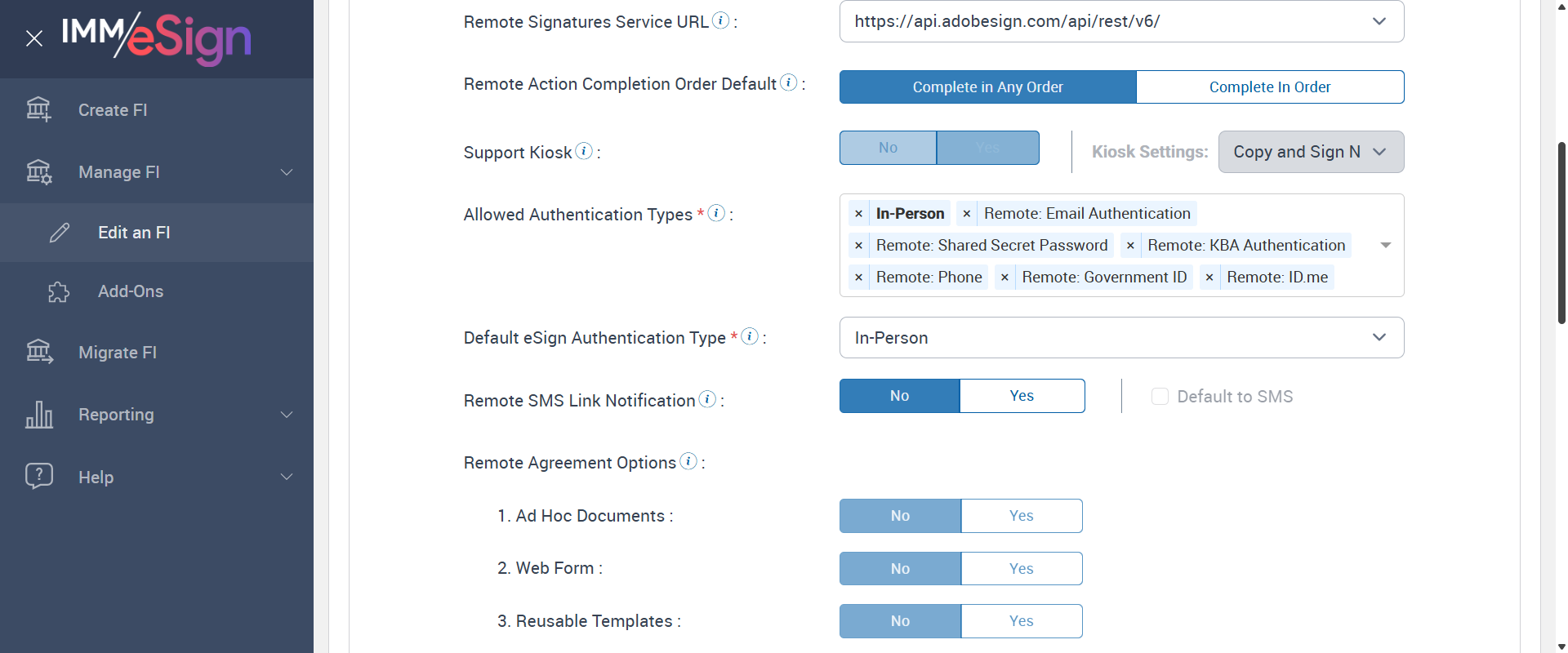This screenshot has width=1568, height=653.
Task: Choose Yes for Reusable Templates
Action: pyautogui.click(x=1021, y=621)
